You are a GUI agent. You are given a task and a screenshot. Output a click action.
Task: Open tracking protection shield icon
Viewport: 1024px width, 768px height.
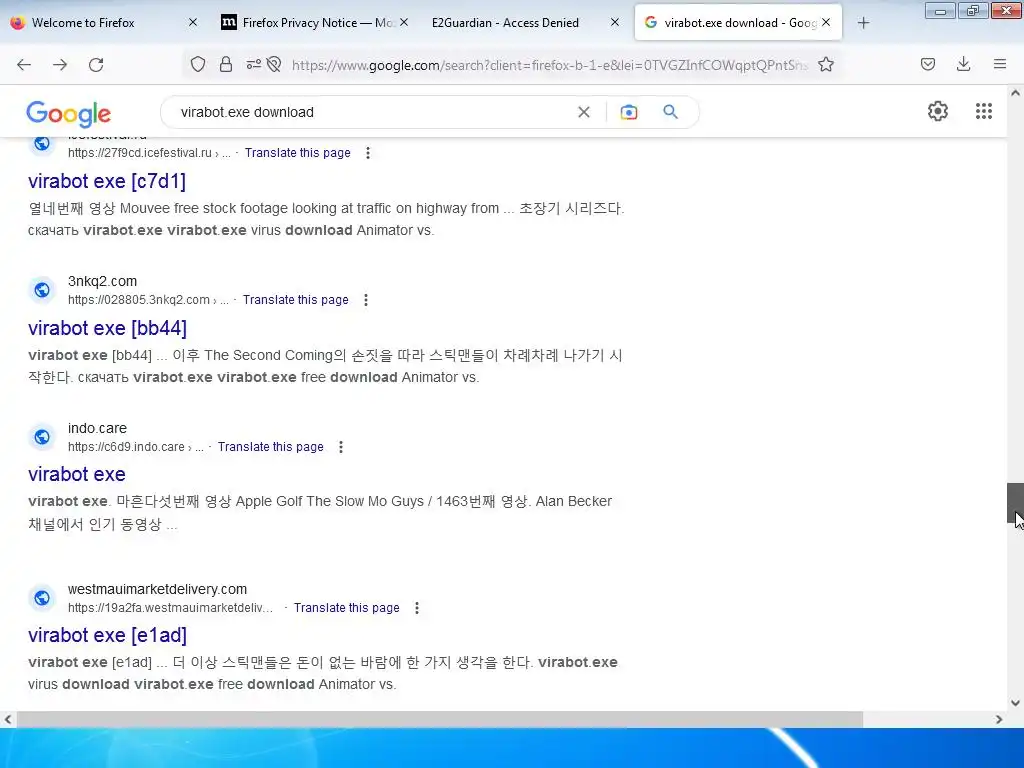point(198,64)
